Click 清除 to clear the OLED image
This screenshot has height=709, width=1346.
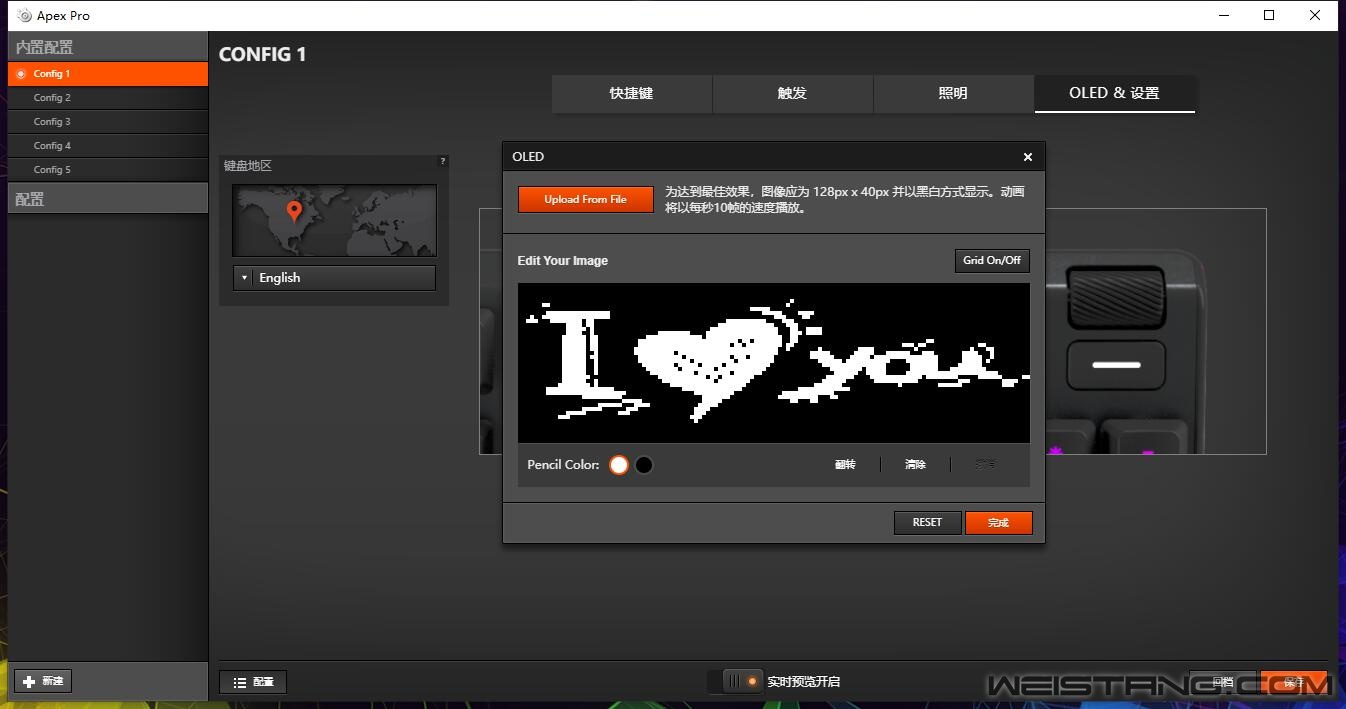click(x=915, y=465)
